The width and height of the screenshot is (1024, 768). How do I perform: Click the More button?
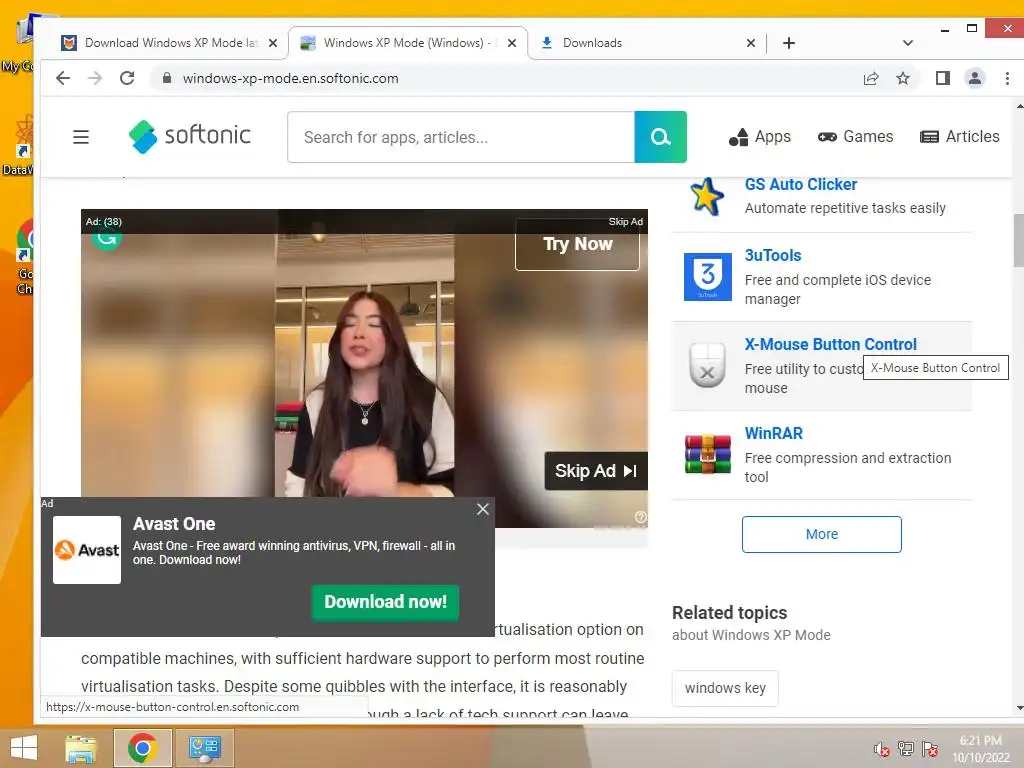pos(822,534)
